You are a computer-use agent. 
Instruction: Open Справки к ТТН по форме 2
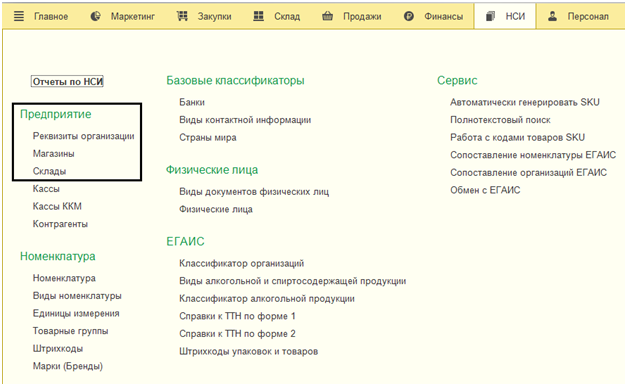[x=237, y=334]
